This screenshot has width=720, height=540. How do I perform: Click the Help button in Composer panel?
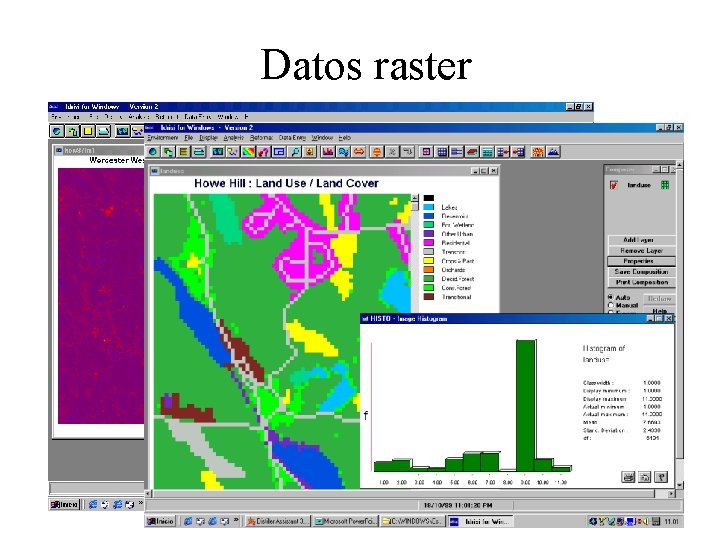659,311
